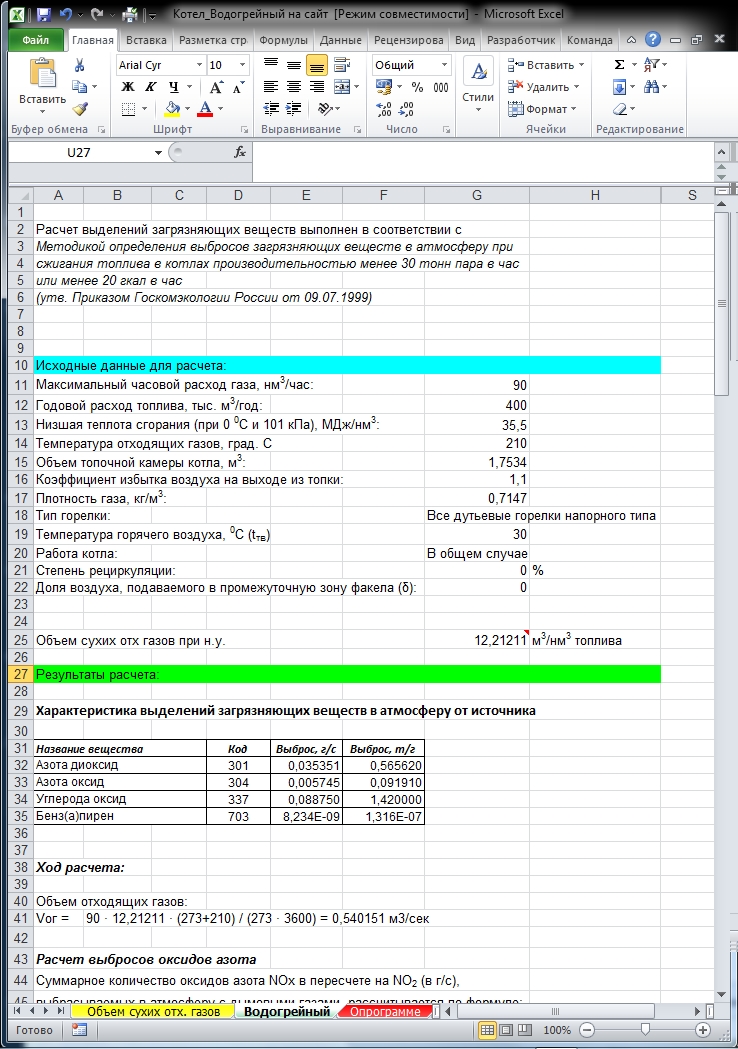The height and width of the screenshot is (1049, 738).
Task: Decrease decimal places
Action: [406, 108]
